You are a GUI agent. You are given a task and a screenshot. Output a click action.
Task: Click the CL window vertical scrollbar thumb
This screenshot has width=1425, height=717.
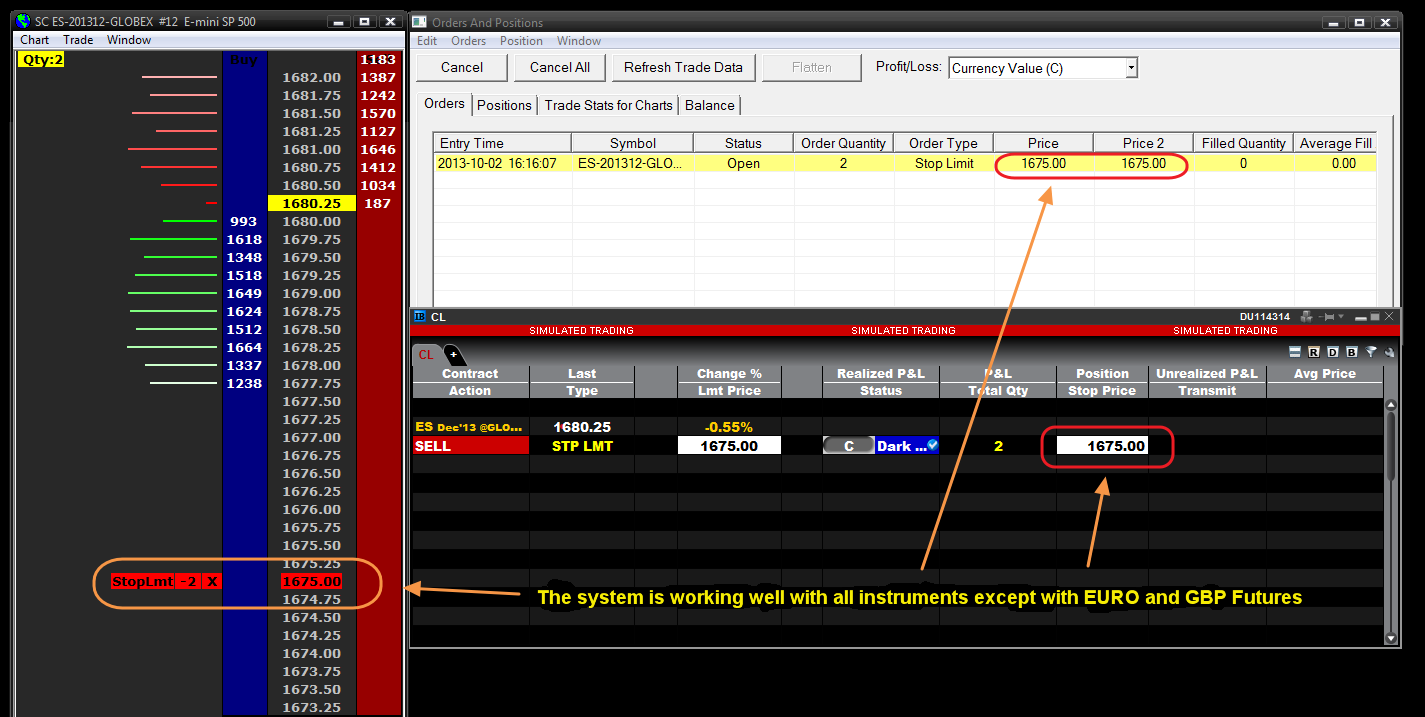click(x=1391, y=447)
